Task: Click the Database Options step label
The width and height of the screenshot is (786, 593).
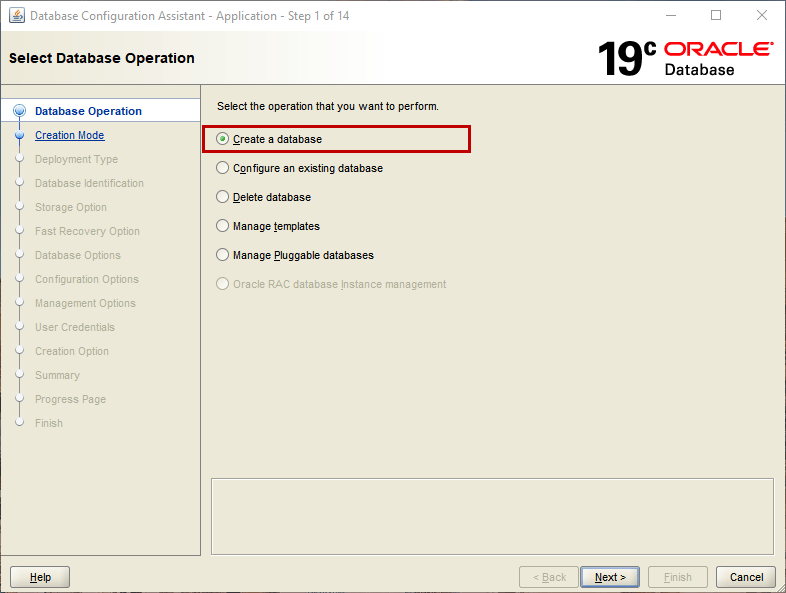Action: click(x=78, y=256)
